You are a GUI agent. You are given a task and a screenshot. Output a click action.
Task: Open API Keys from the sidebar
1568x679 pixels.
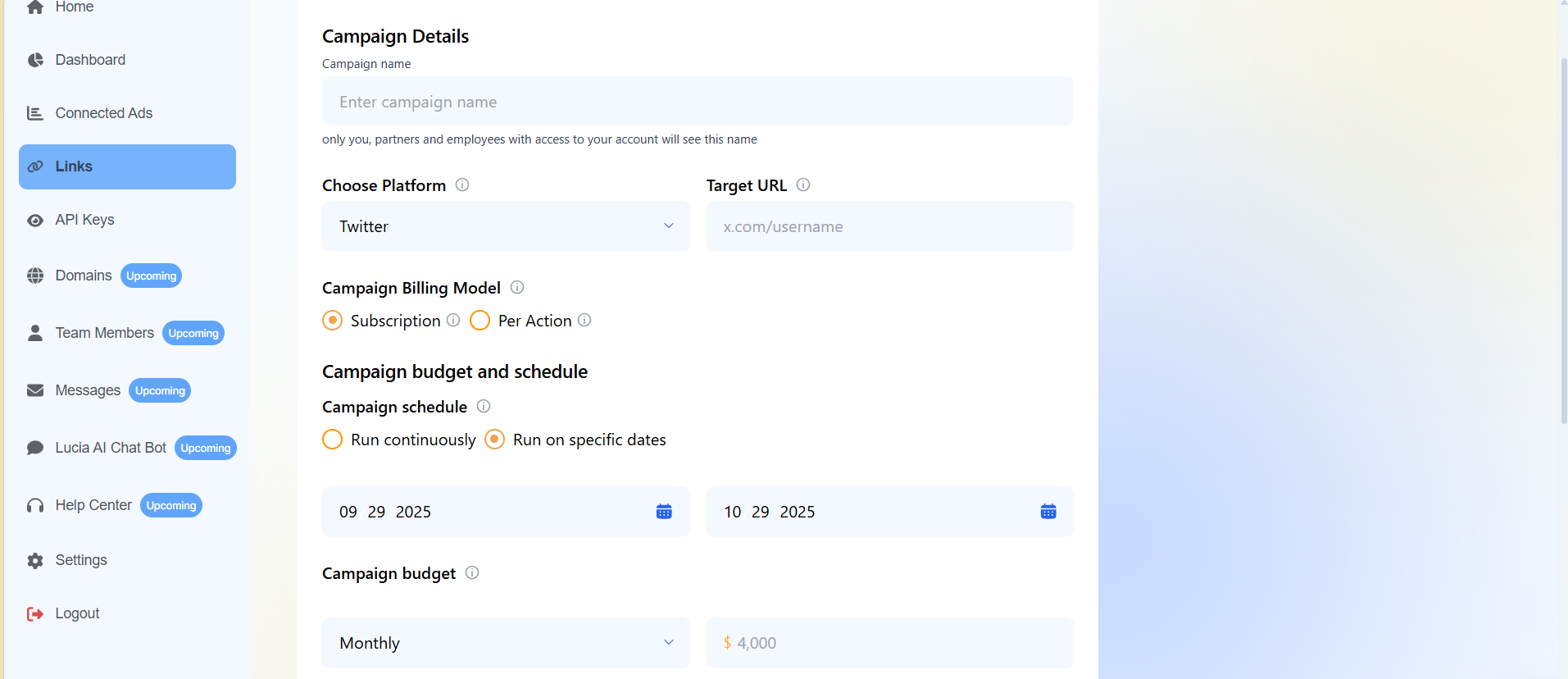pyautogui.click(x=84, y=220)
